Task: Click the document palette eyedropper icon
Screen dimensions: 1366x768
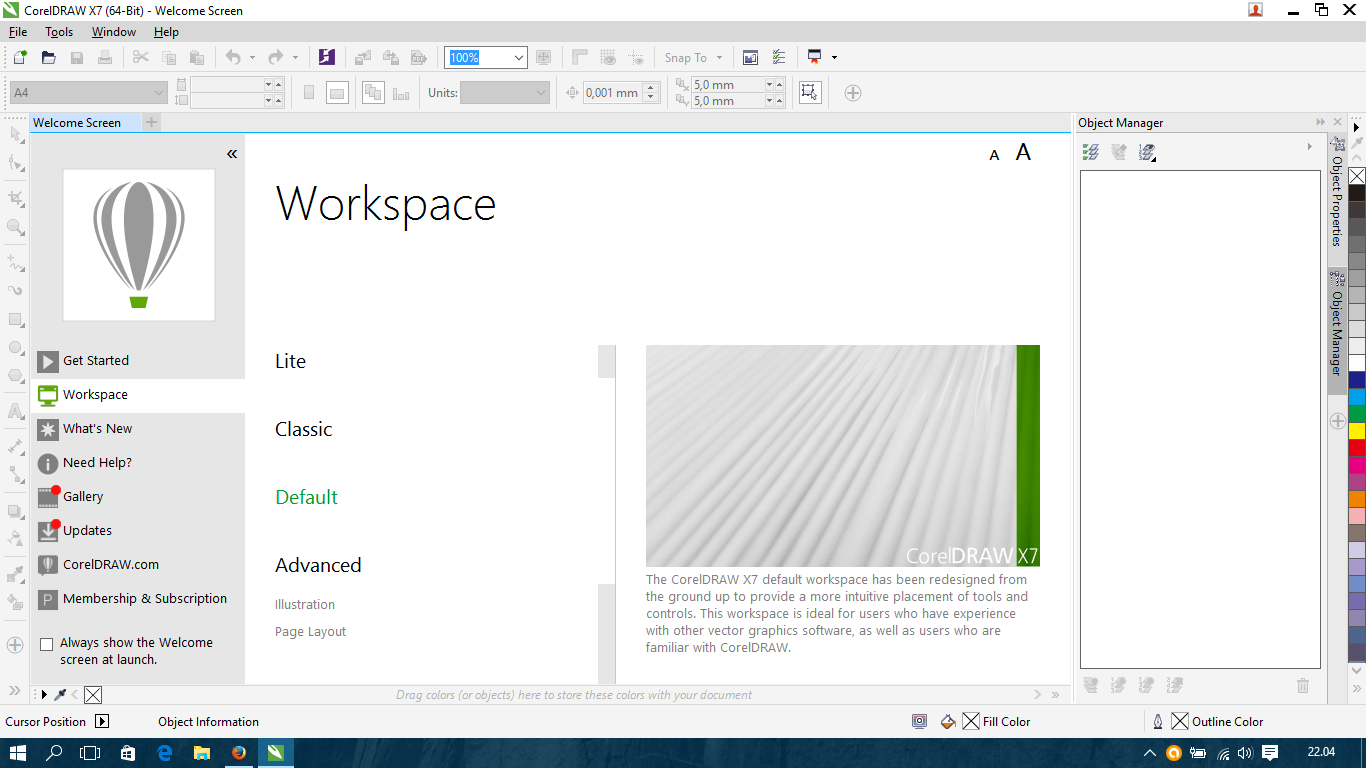Action: point(60,694)
